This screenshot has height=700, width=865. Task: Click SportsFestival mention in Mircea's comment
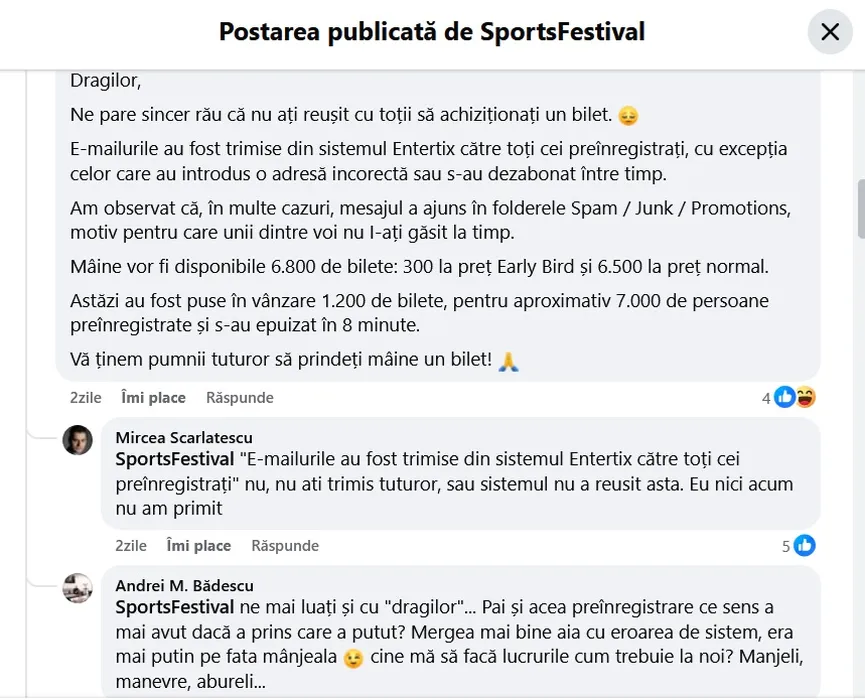[175, 459]
